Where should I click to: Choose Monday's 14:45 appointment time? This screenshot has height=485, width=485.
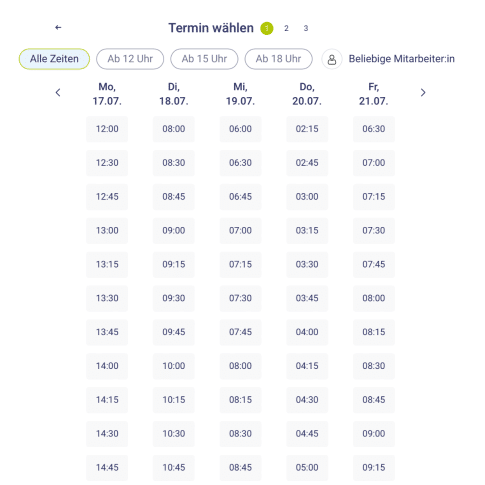tap(107, 468)
